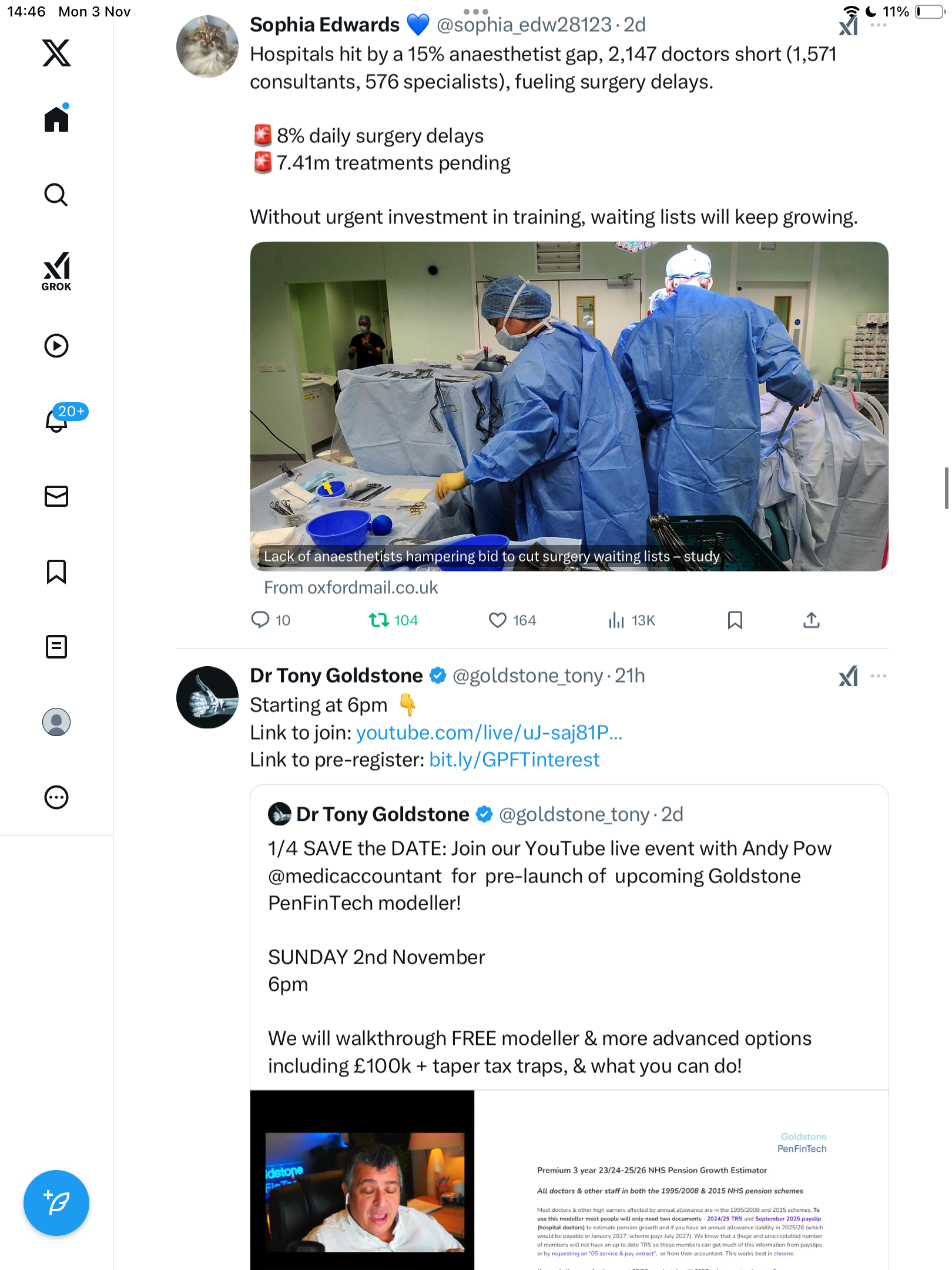Undo repost on Sophia Edwards' post
The width and height of the screenshot is (952, 1270).
[379, 620]
